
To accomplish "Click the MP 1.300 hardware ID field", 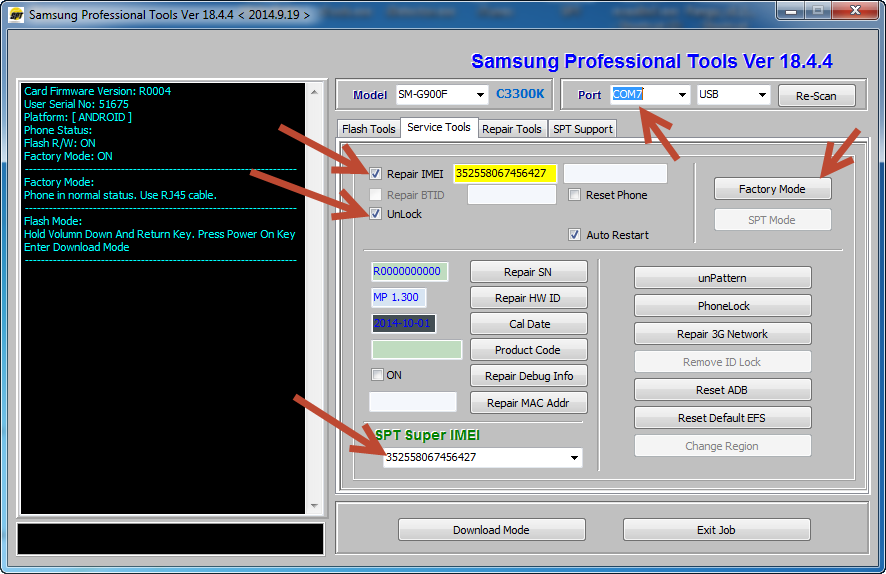I will point(399,297).
